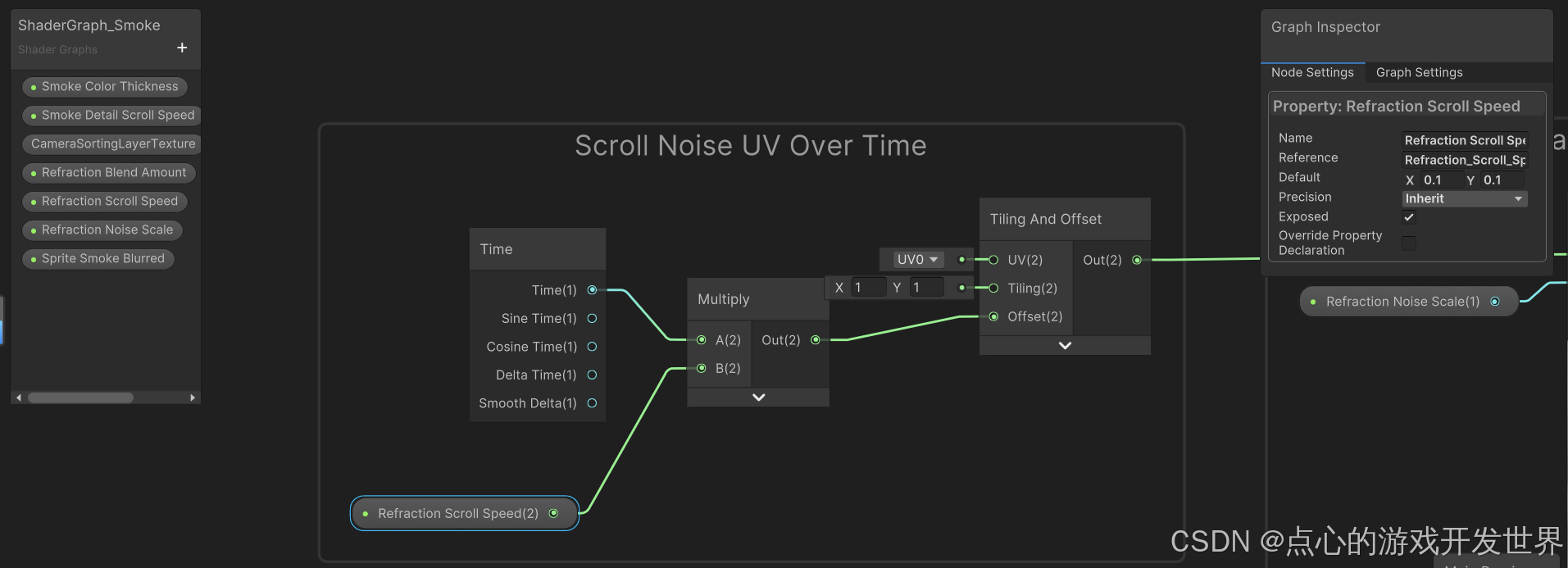This screenshot has height=568, width=1568.
Task: Click the Offset(2) input port
Action: coord(993,316)
